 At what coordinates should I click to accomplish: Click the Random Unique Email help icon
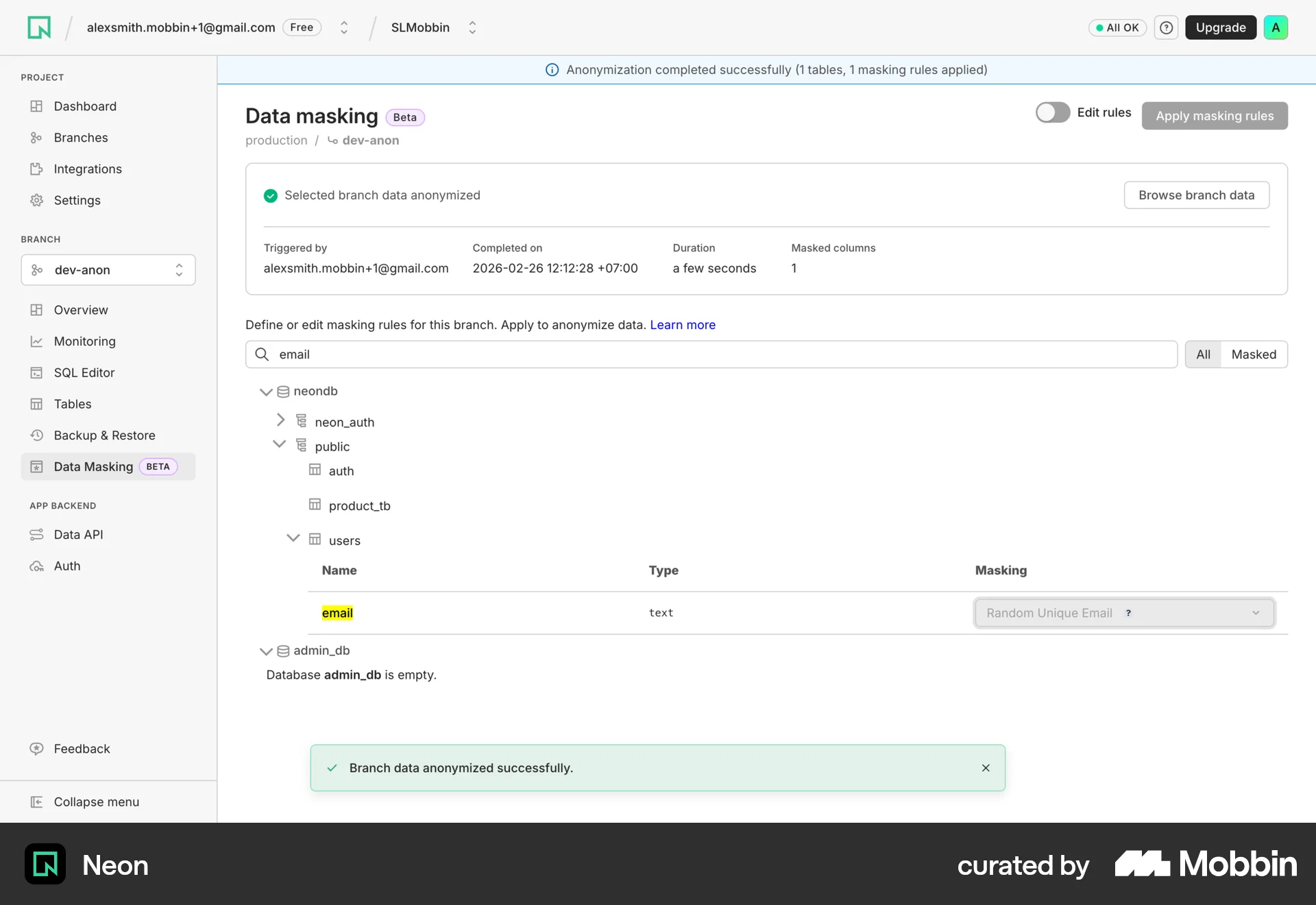pyautogui.click(x=1128, y=613)
